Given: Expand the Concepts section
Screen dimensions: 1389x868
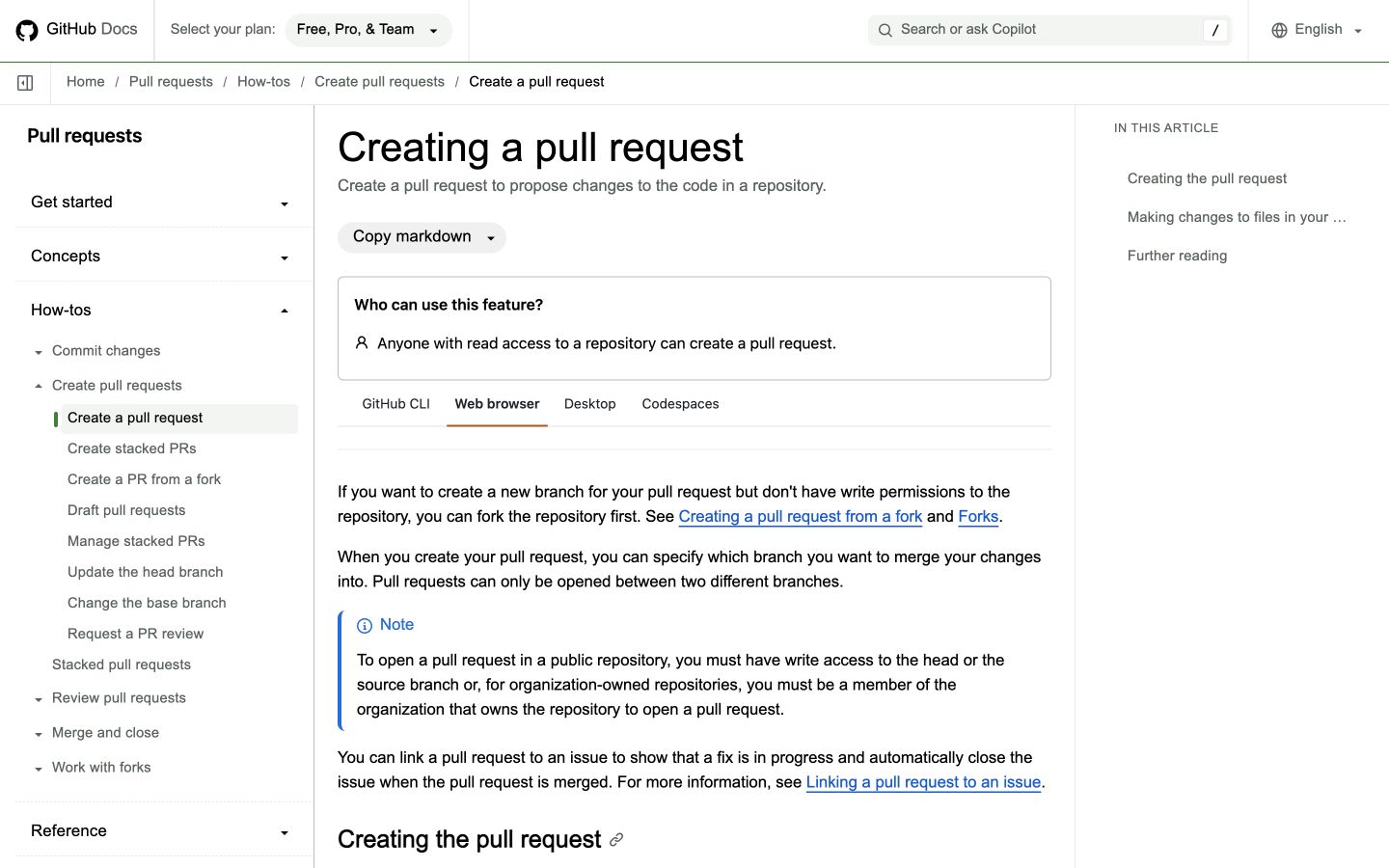Looking at the screenshot, I should [160, 257].
